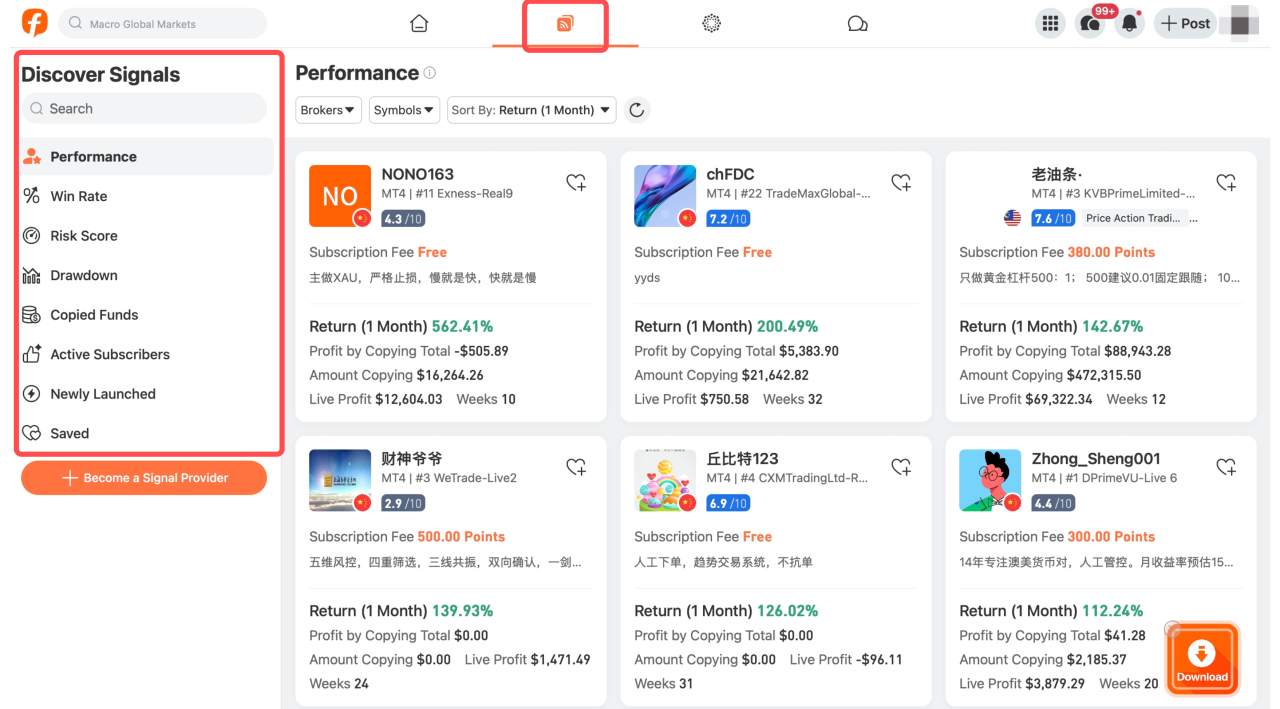Click 老油条 risk score 7.6/10 badge

pos(1053,219)
